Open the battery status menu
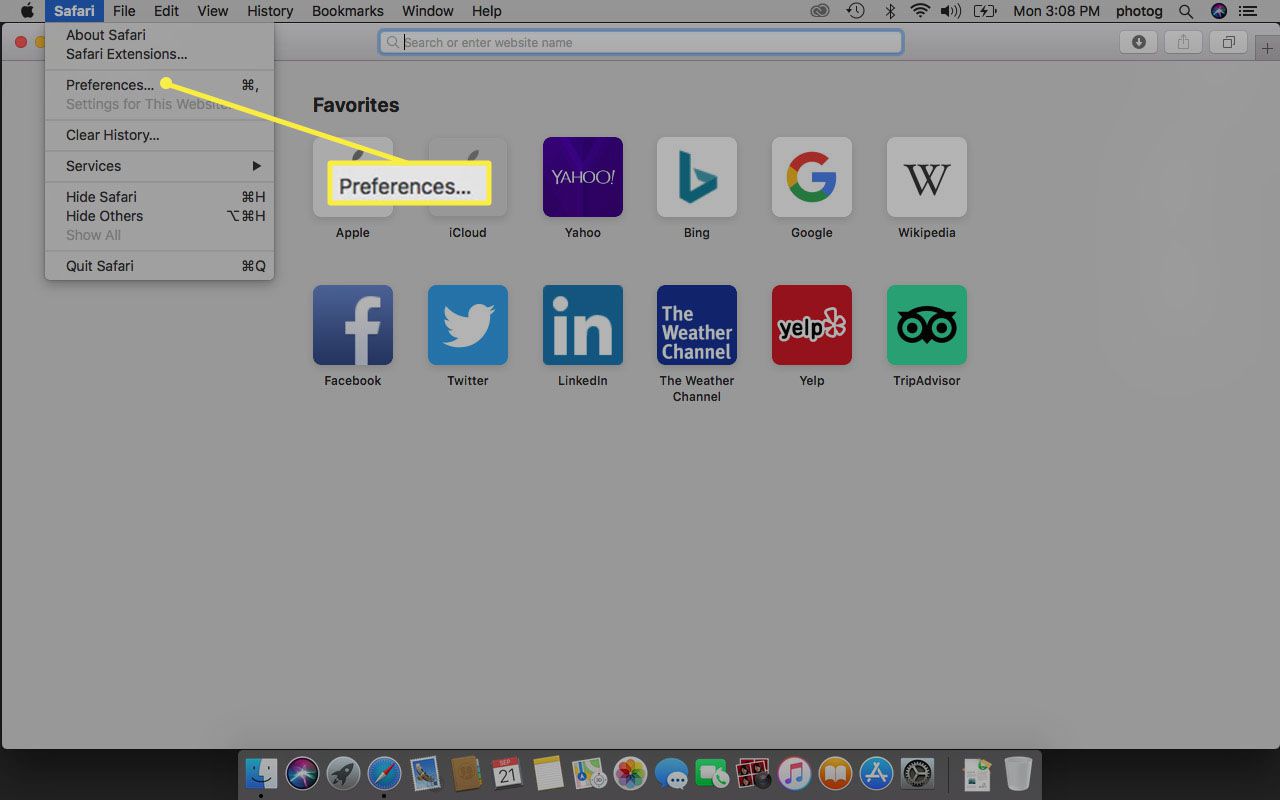 985,11
